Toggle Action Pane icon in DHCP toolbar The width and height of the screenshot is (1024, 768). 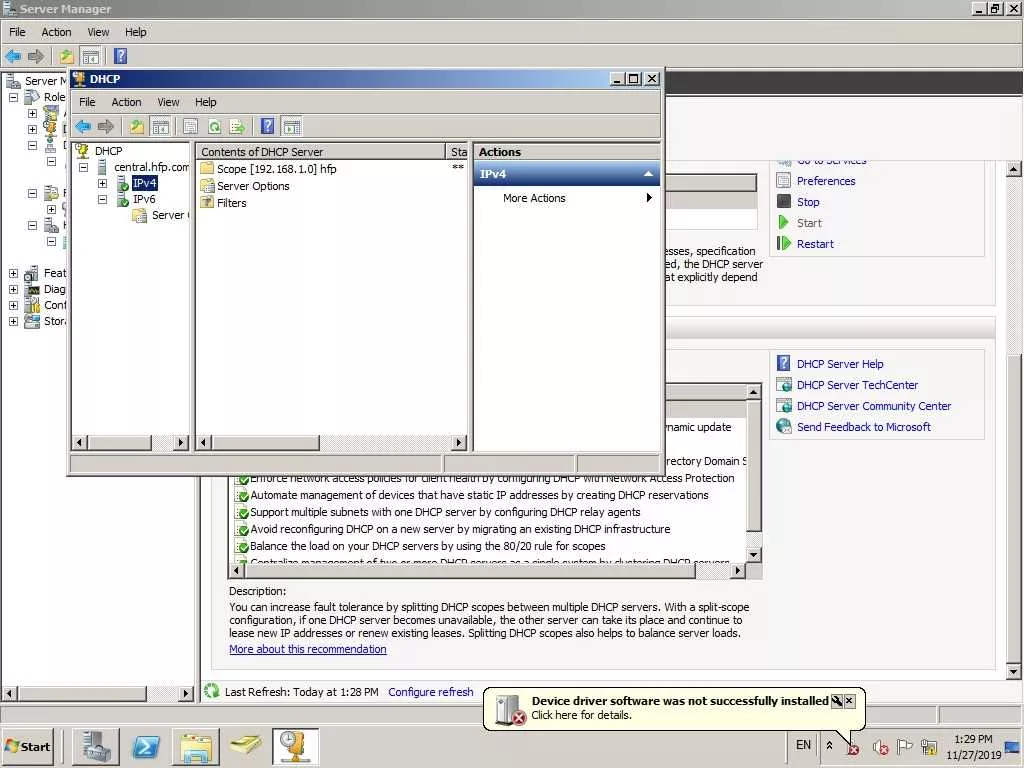(x=292, y=126)
